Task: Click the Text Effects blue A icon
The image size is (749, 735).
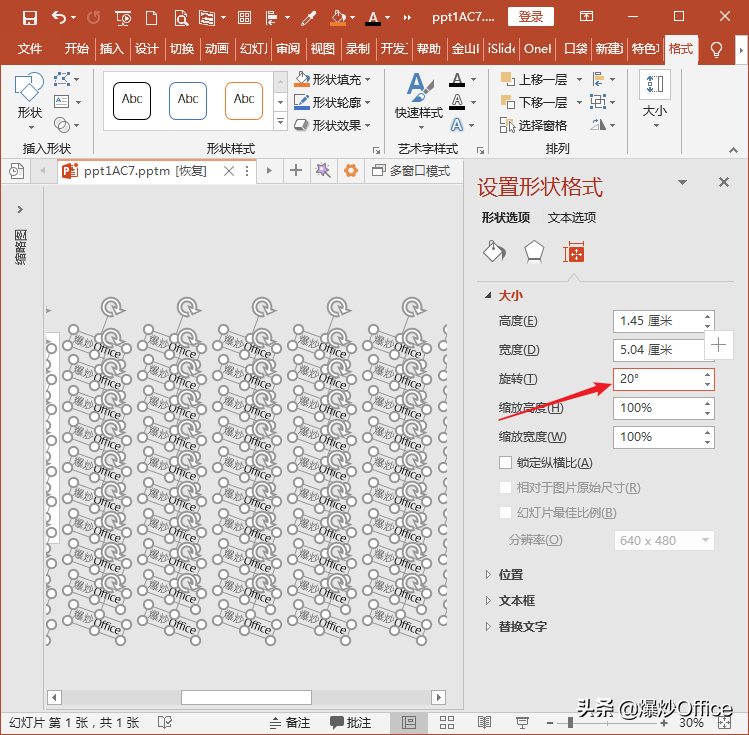Action: point(457,125)
